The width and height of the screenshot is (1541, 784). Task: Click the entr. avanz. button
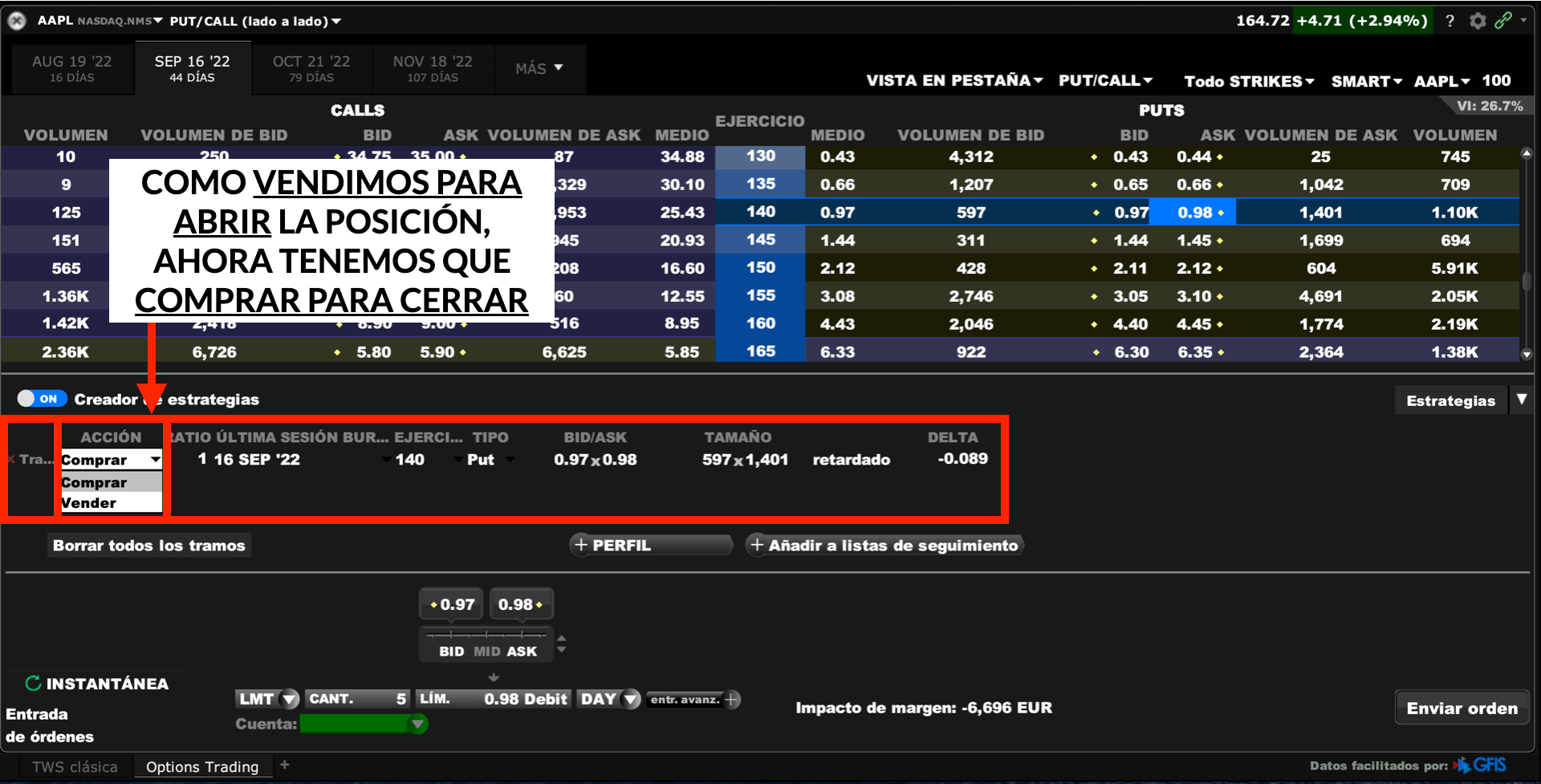(x=685, y=700)
